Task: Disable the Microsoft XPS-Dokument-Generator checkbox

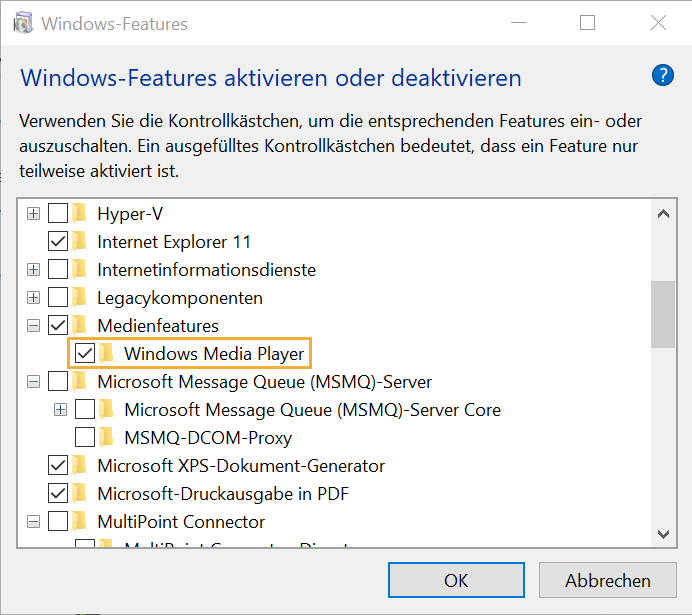Action: [58, 465]
